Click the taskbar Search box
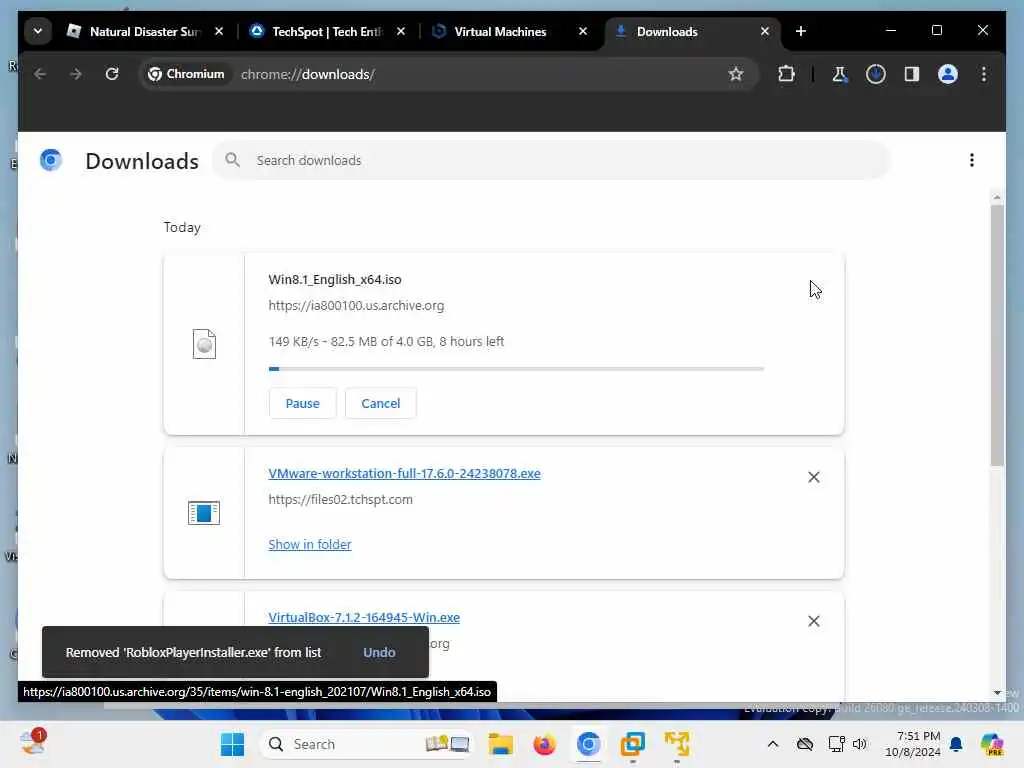 click(x=366, y=744)
